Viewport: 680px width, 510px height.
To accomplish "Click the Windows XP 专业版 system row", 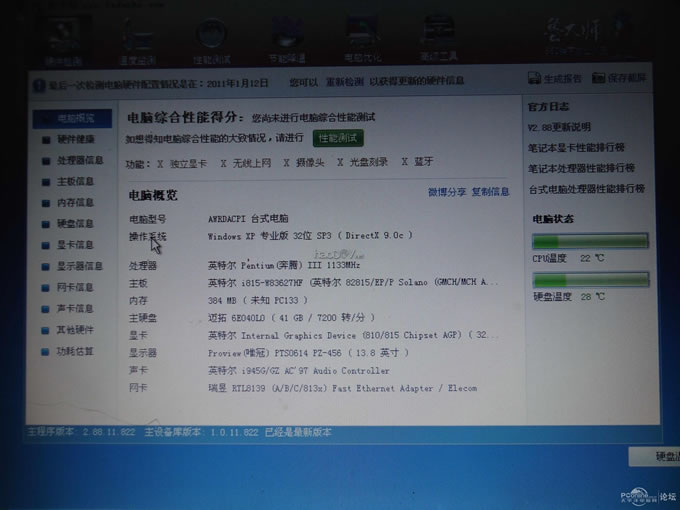I will coord(310,235).
